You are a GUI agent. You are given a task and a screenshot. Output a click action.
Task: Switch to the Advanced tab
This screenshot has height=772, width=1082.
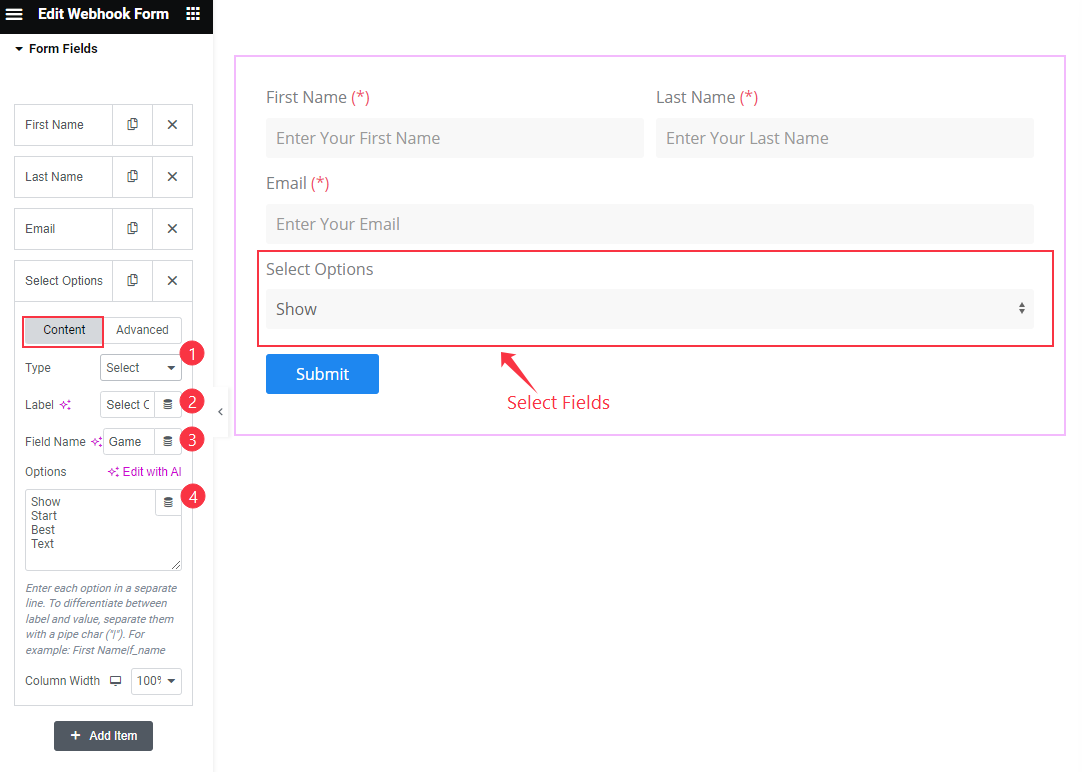(142, 330)
